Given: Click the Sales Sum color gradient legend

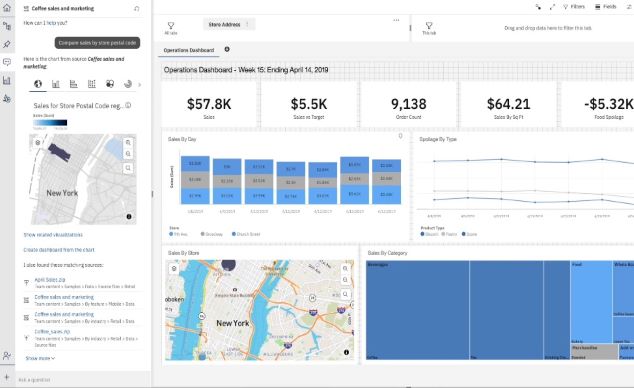Looking at the screenshot, I should [50, 122].
